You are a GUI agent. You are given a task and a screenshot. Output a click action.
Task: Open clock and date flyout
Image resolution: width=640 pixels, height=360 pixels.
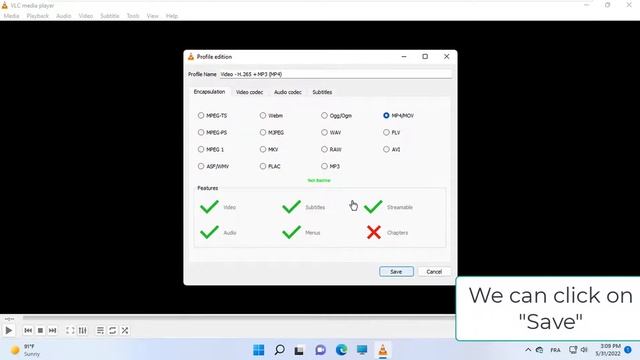(x=608, y=350)
